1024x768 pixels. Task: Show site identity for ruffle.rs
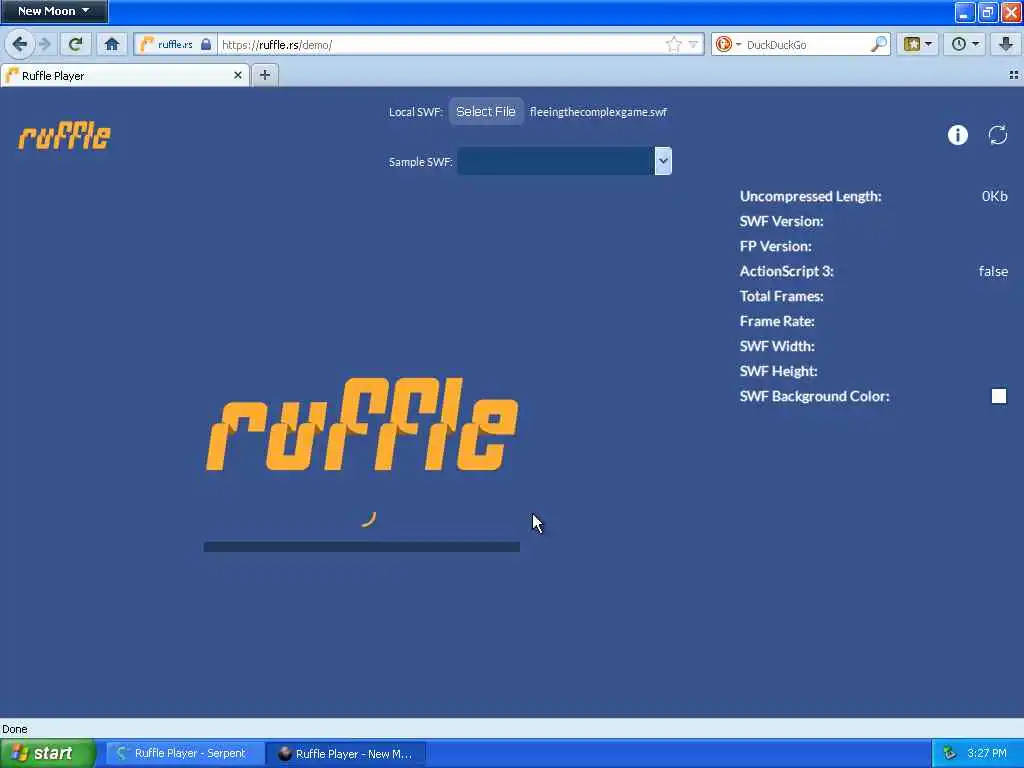pos(176,44)
